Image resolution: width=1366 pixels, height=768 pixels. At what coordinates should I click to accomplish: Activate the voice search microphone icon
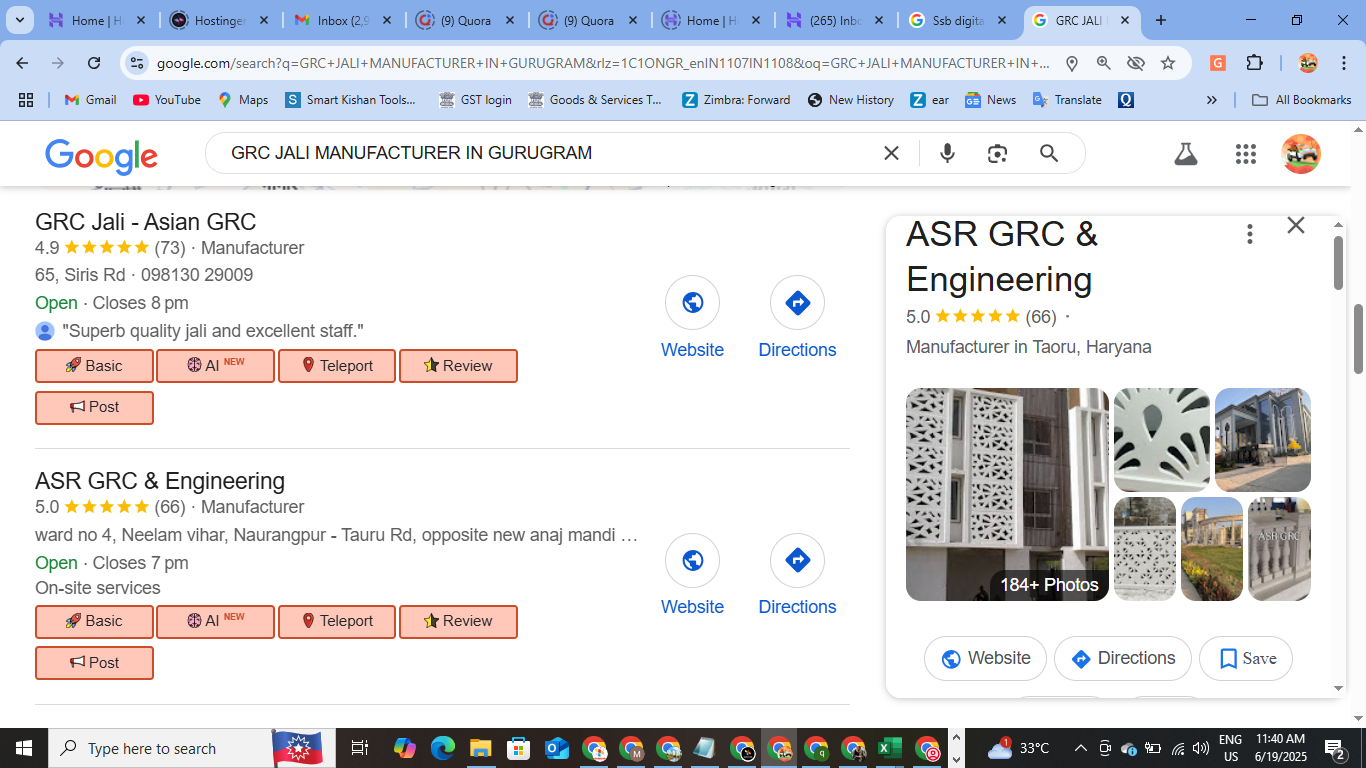(946, 153)
